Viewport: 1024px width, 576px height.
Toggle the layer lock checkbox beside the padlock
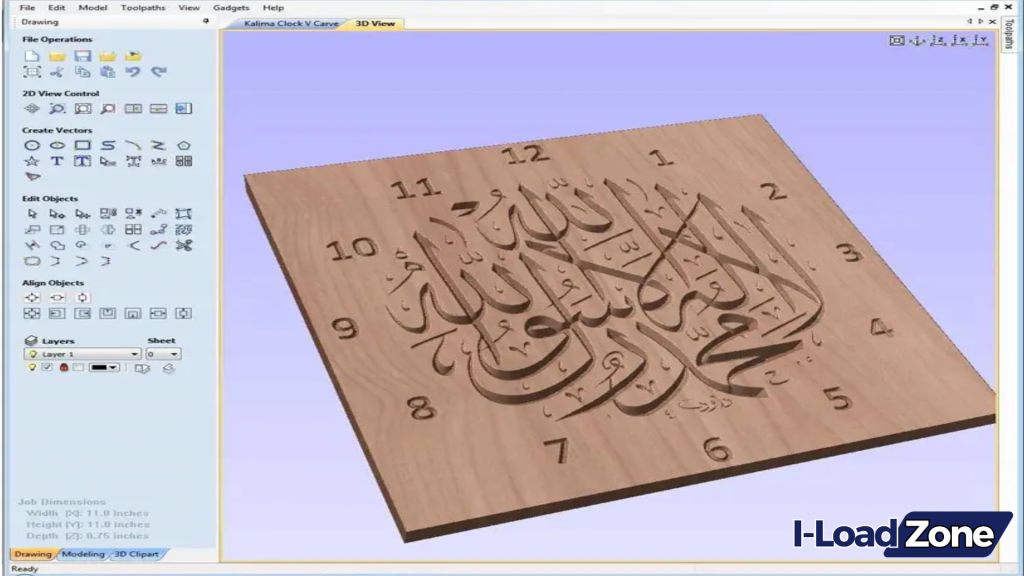(x=78, y=368)
